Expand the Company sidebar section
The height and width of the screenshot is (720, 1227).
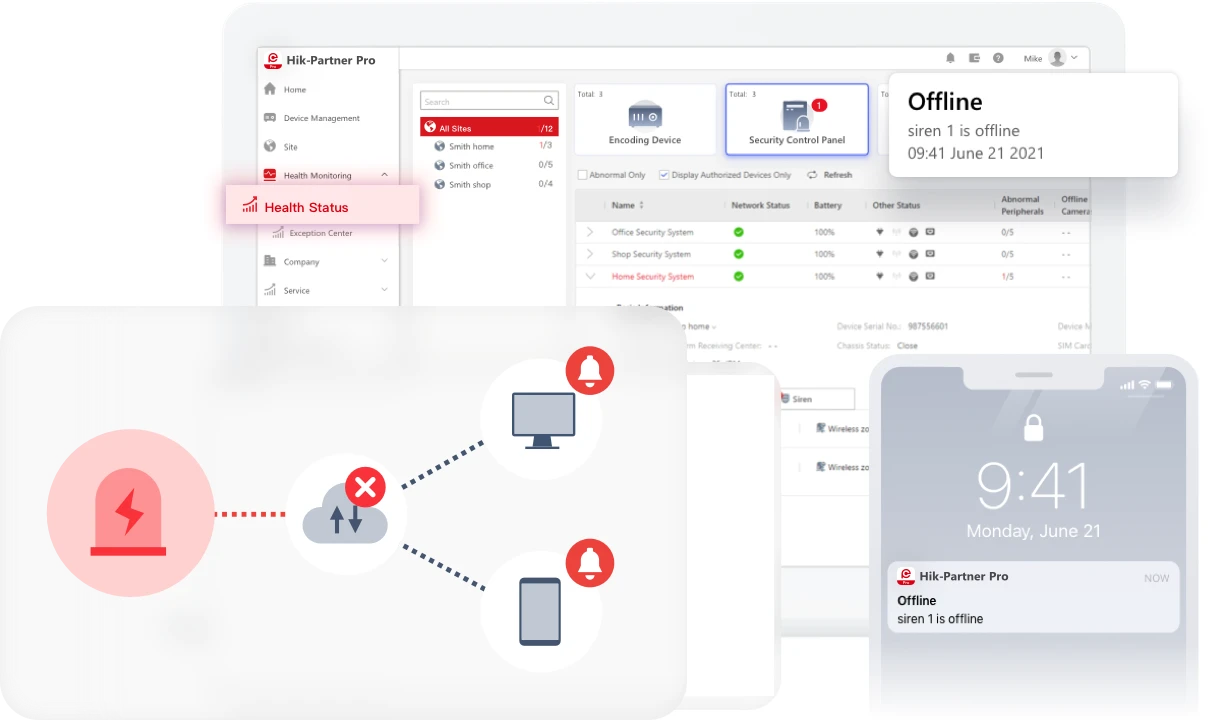pyautogui.click(x=384, y=262)
